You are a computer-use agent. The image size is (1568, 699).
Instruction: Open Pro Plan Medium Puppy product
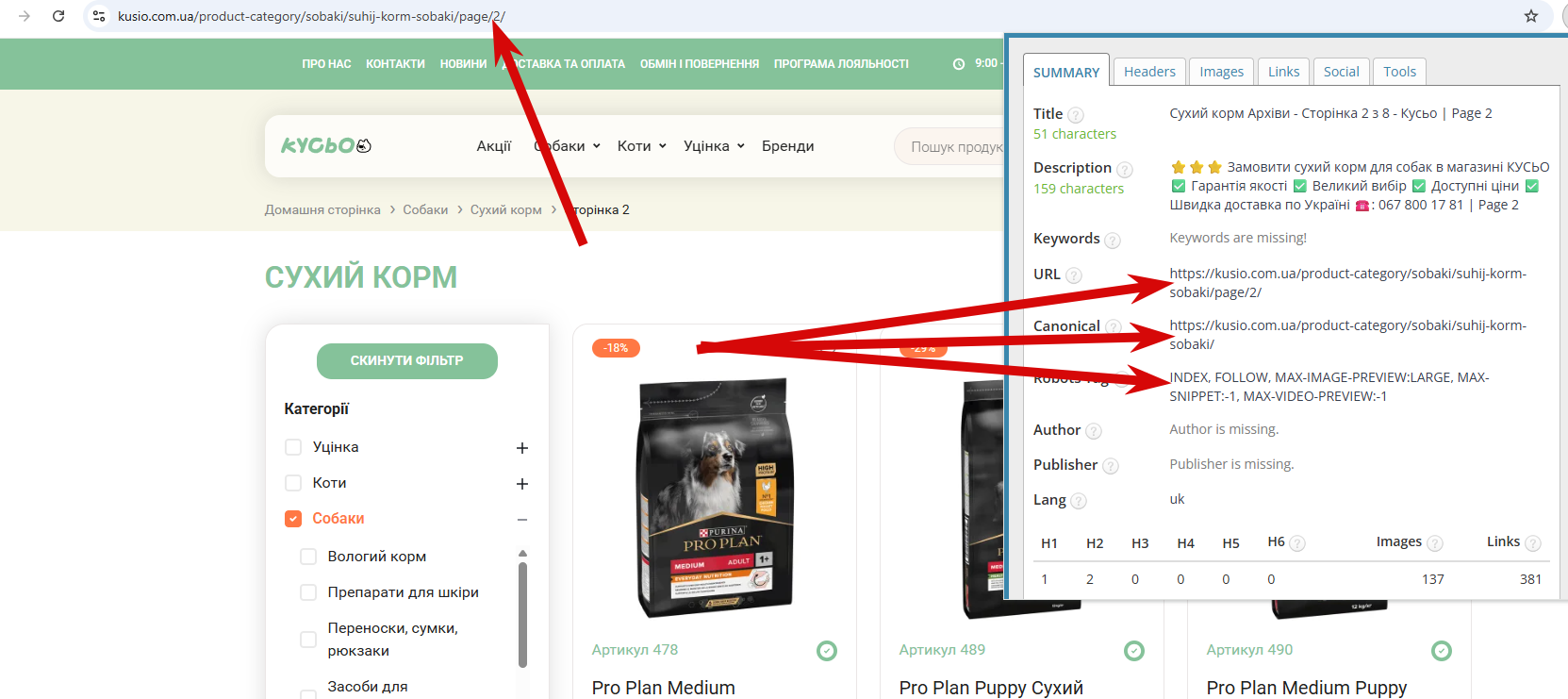click(1306, 688)
